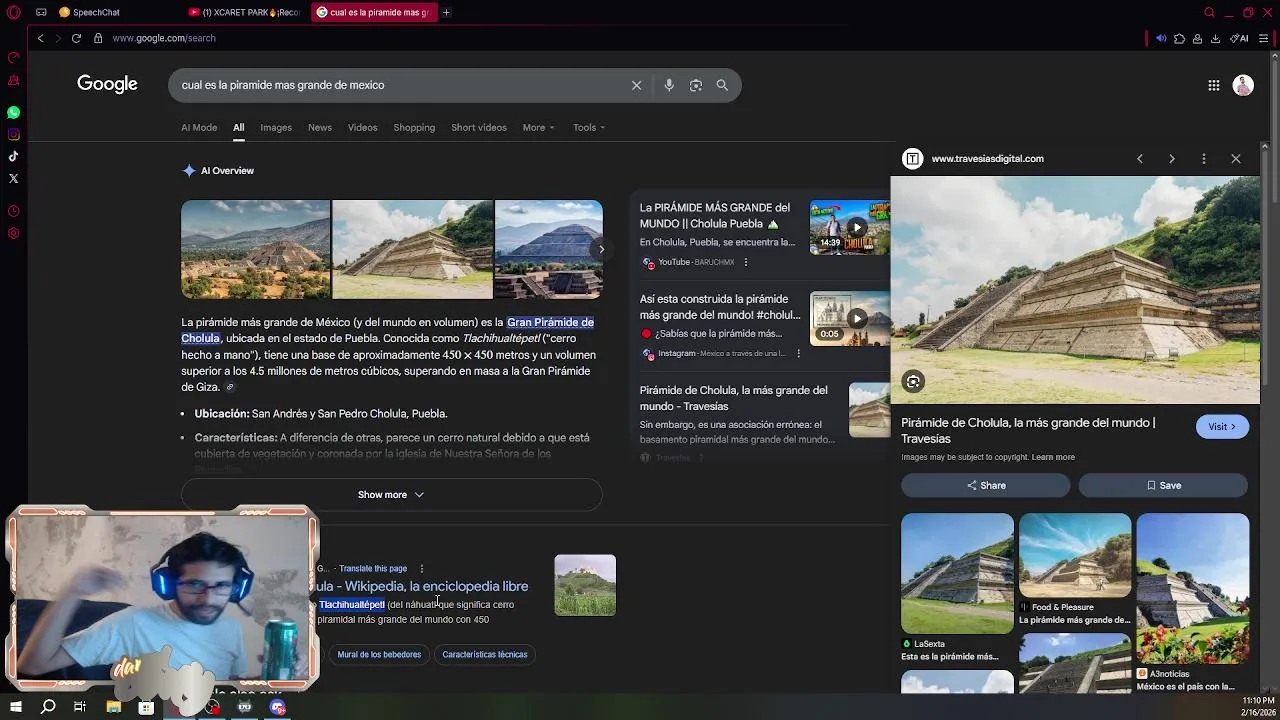Open options for the YouTube BARUCHMX result

[745, 262]
